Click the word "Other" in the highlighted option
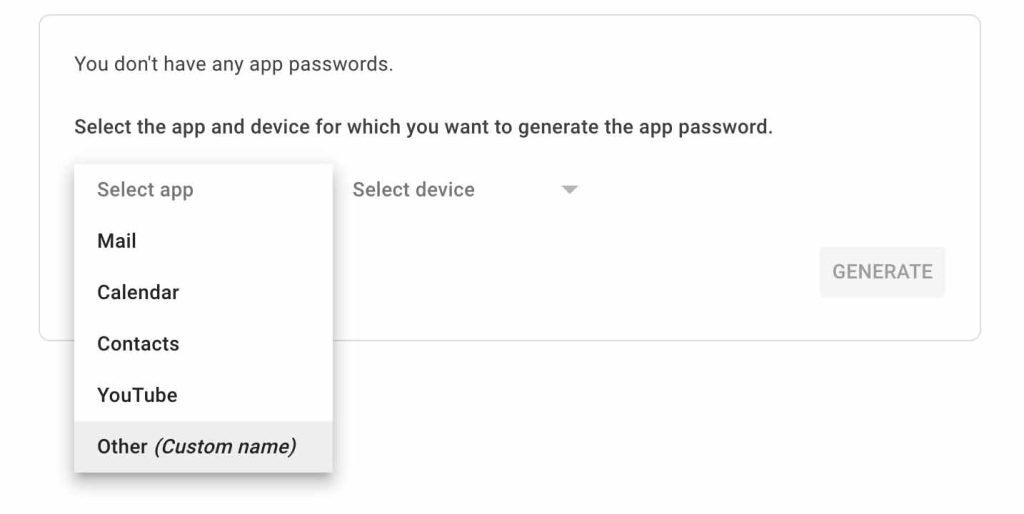The height and width of the screenshot is (514, 1024). point(122,446)
